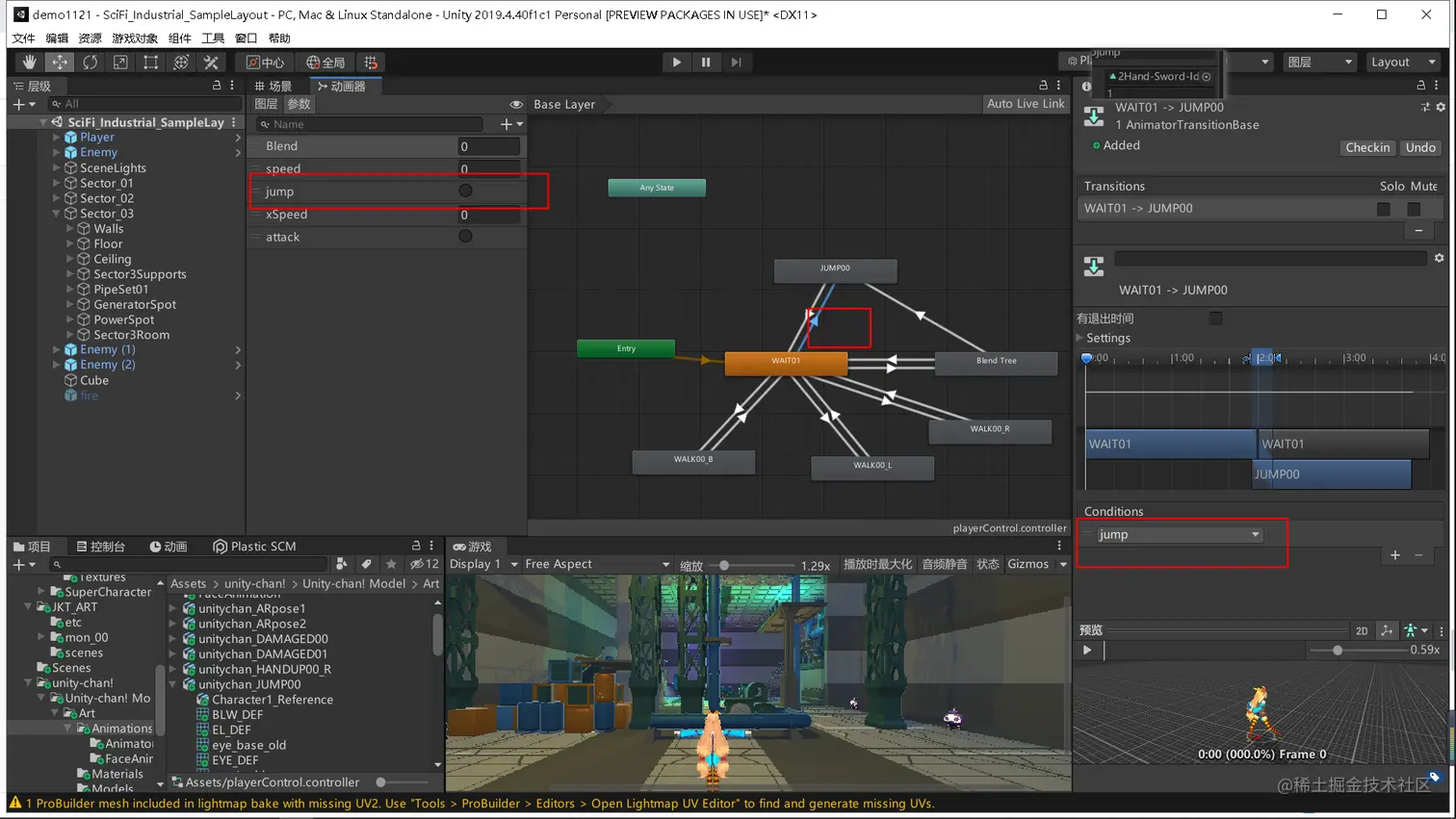Collapse the Sector_03 hierarchy node
Viewport: 1456px width, 819px height.
[x=57, y=214]
